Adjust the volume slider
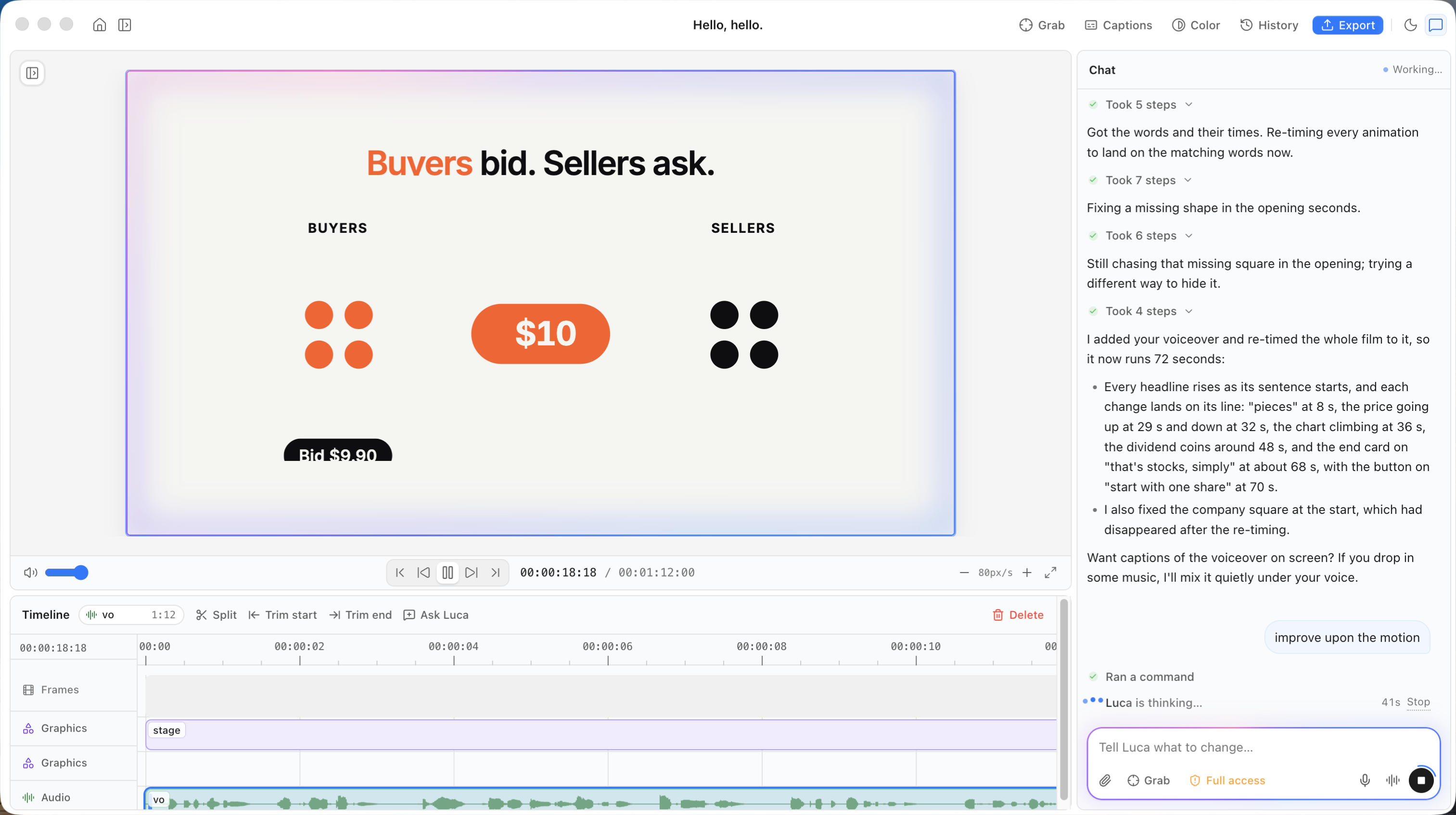 (x=67, y=573)
